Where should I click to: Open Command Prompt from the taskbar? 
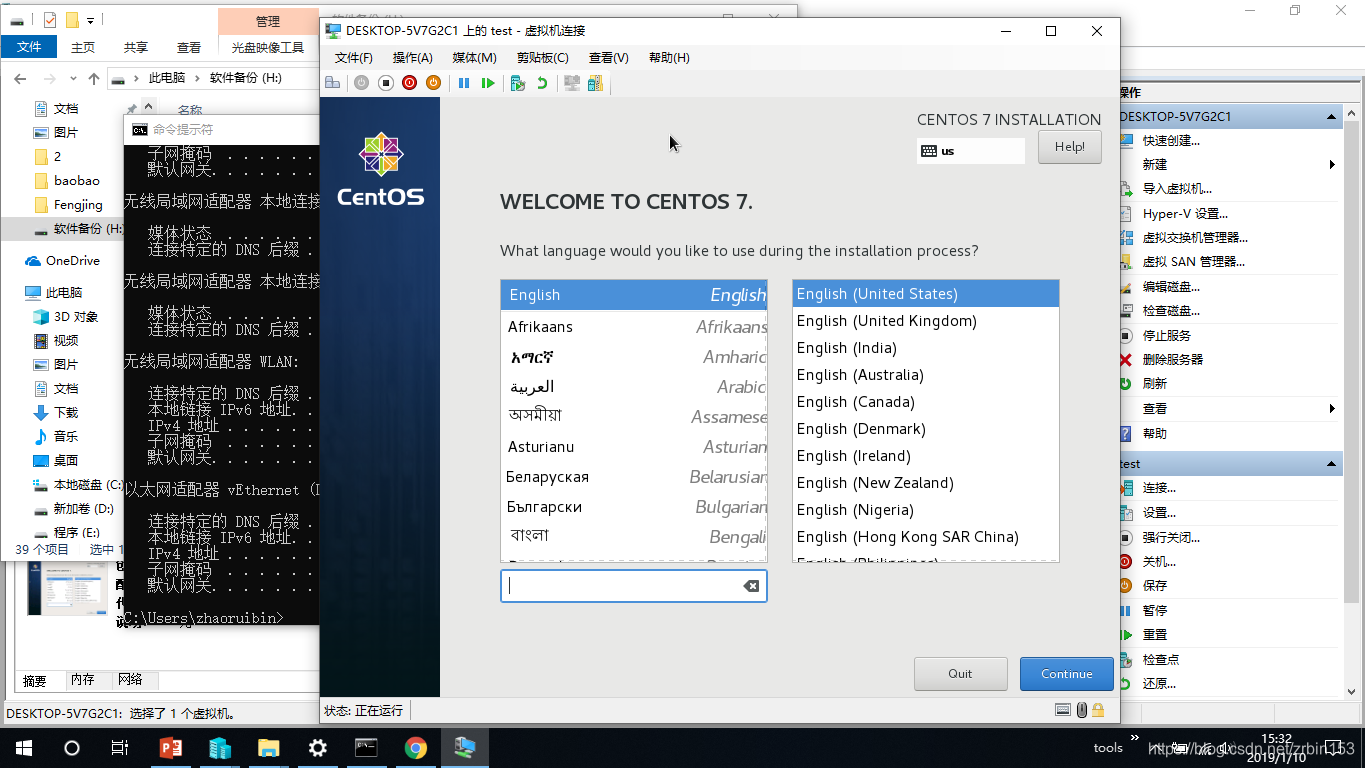point(366,748)
